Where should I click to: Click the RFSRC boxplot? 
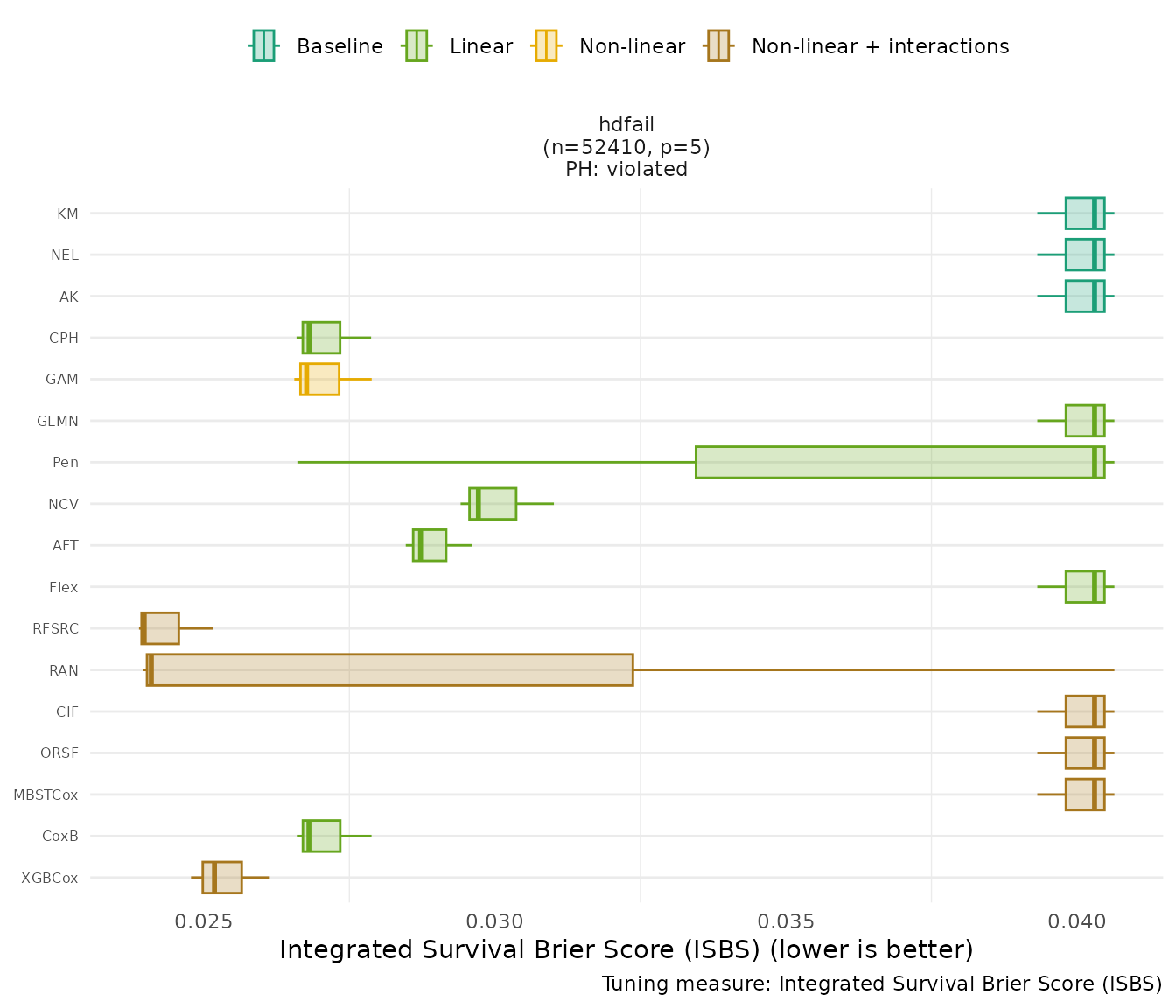(x=160, y=628)
